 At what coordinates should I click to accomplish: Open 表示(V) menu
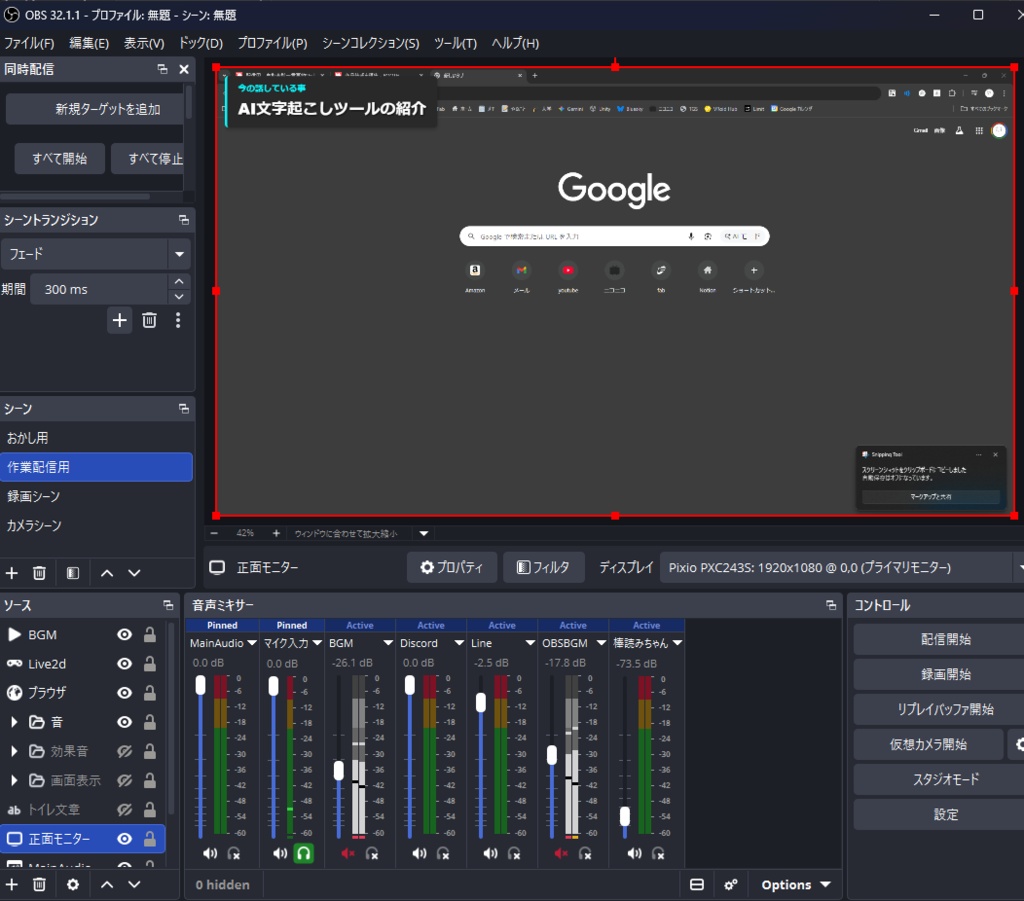tap(144, 43)
